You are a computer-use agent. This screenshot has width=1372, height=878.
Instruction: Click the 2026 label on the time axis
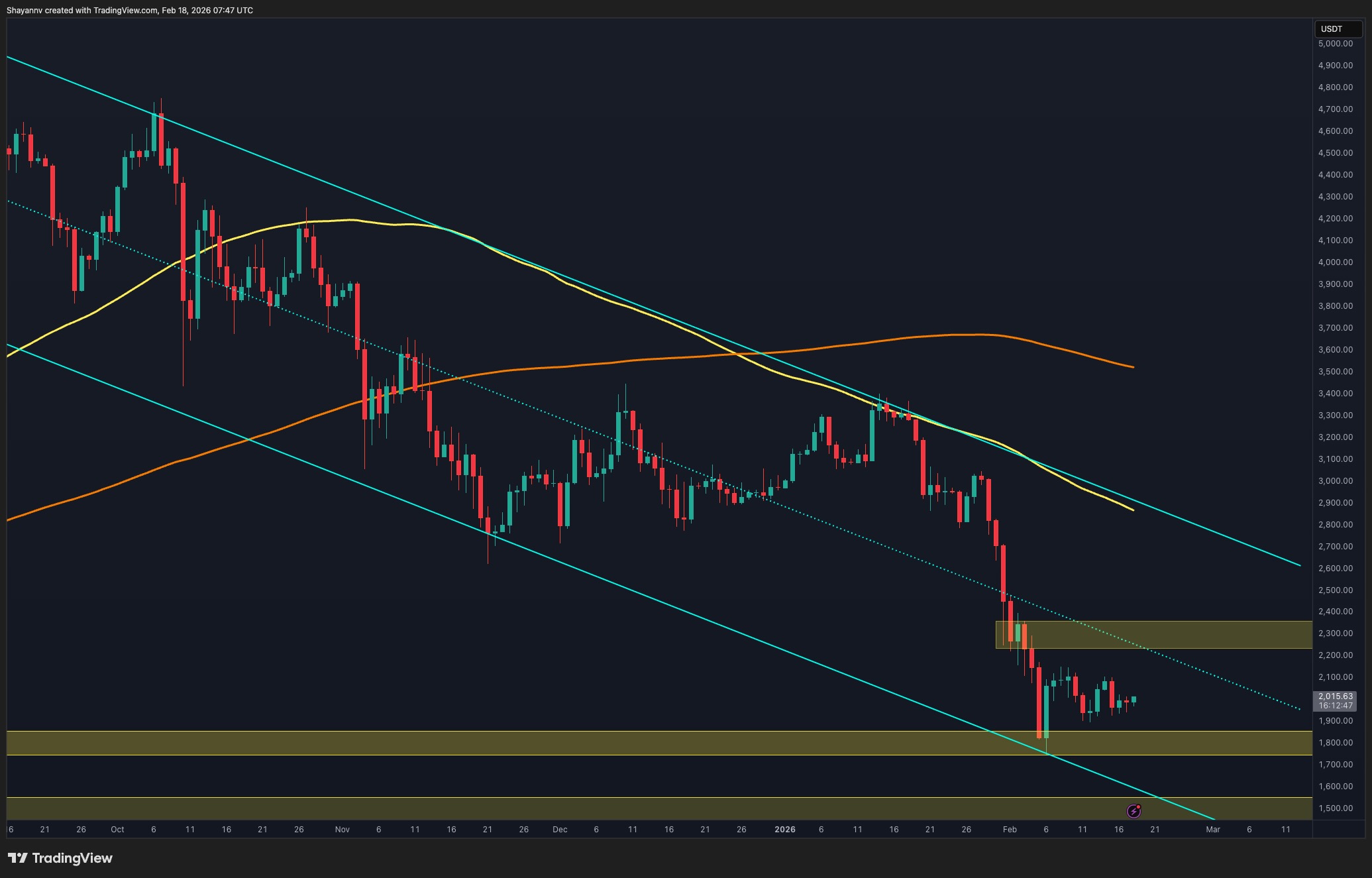point(786,830)
